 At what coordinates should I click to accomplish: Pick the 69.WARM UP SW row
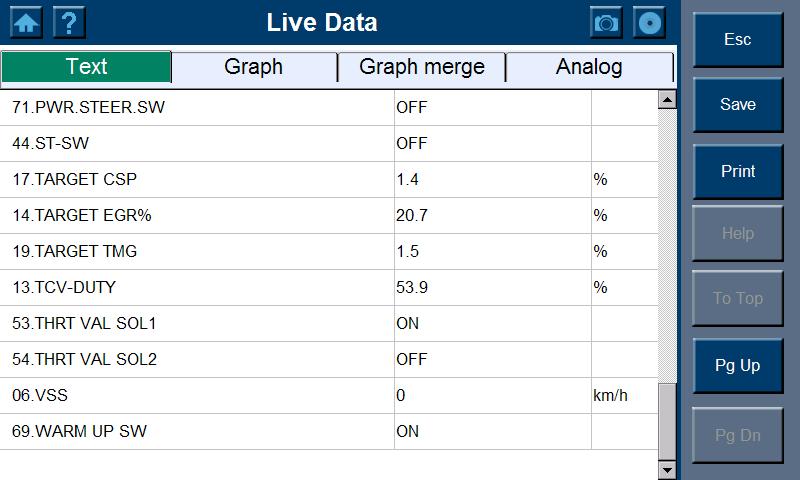pos(200,432)
